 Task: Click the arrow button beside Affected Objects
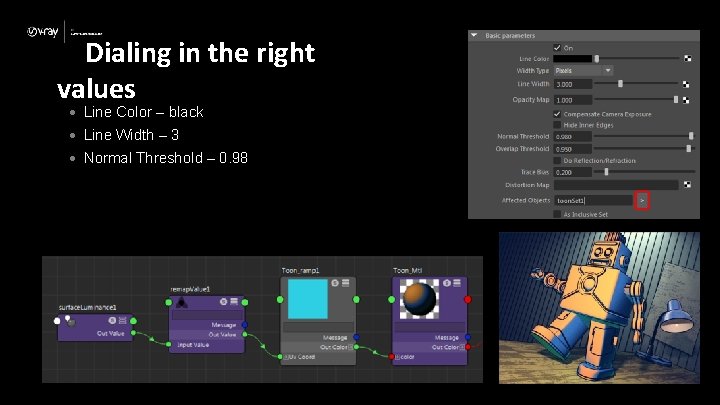click(x=642, y=201)
